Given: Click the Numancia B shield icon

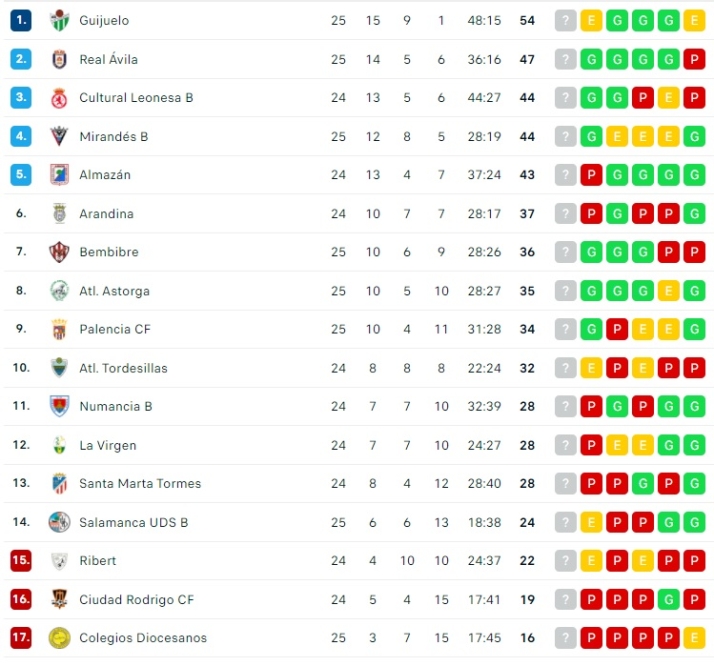Looking at the screenshot, I should pos(59,406).
